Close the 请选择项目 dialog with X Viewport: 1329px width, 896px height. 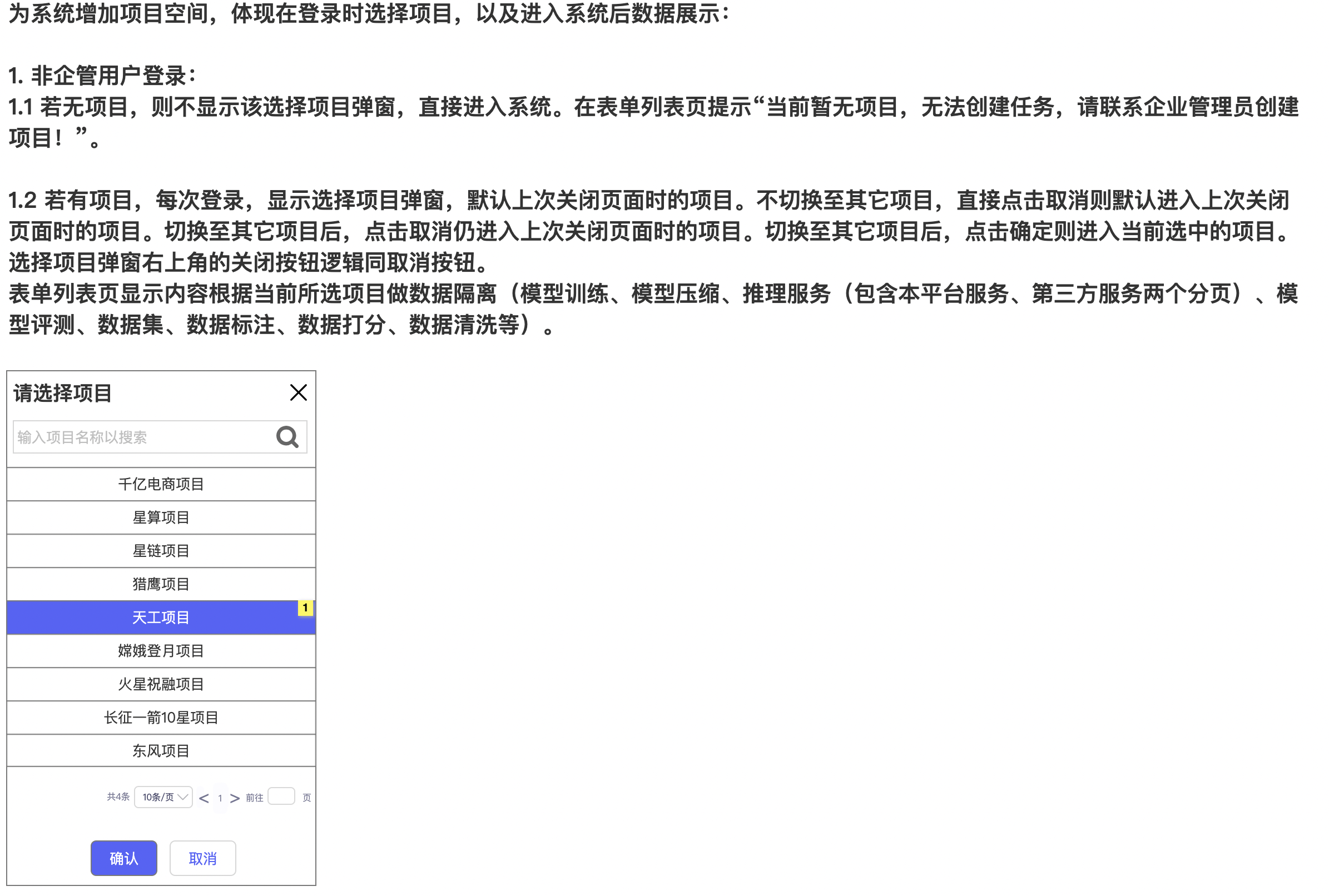(x=298, y=392)
